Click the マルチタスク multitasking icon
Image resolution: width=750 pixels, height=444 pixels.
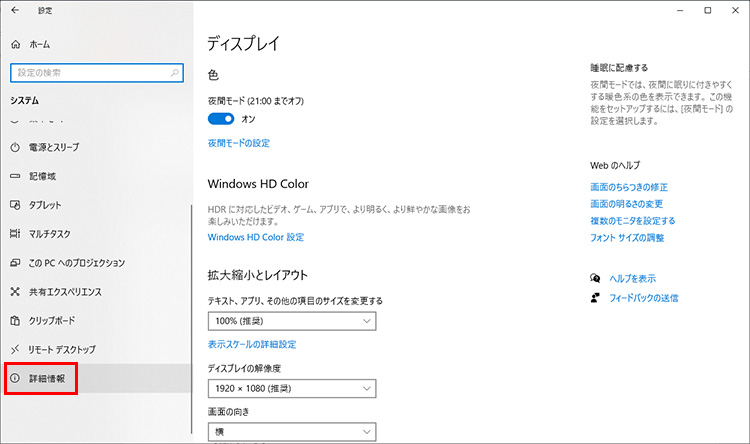[15, 234]
